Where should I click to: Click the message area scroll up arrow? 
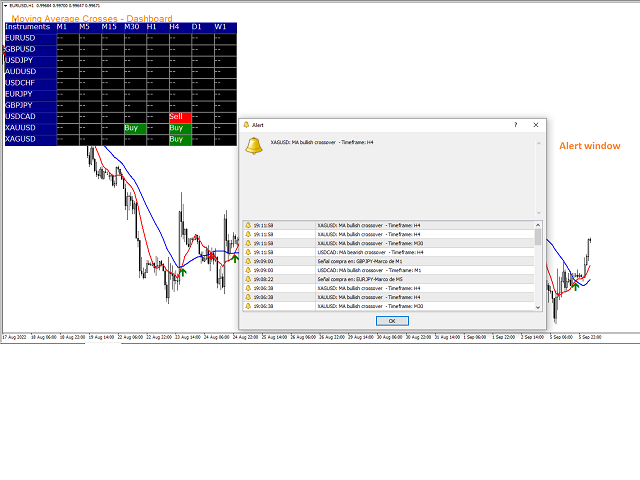point(539,143)
